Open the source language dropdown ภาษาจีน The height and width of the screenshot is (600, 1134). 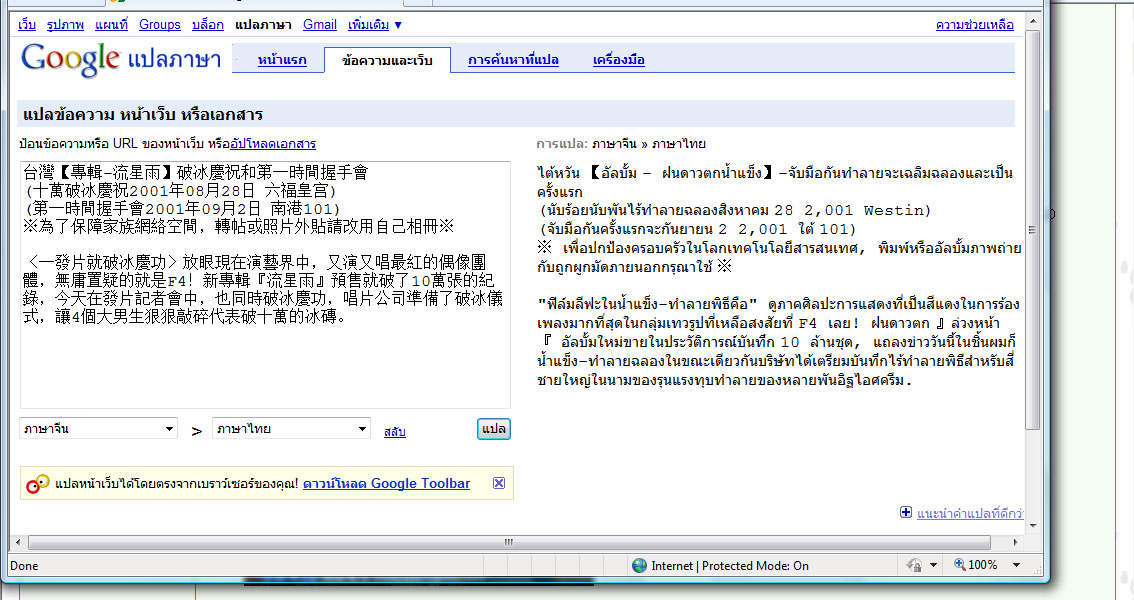[x=98, y=429]
